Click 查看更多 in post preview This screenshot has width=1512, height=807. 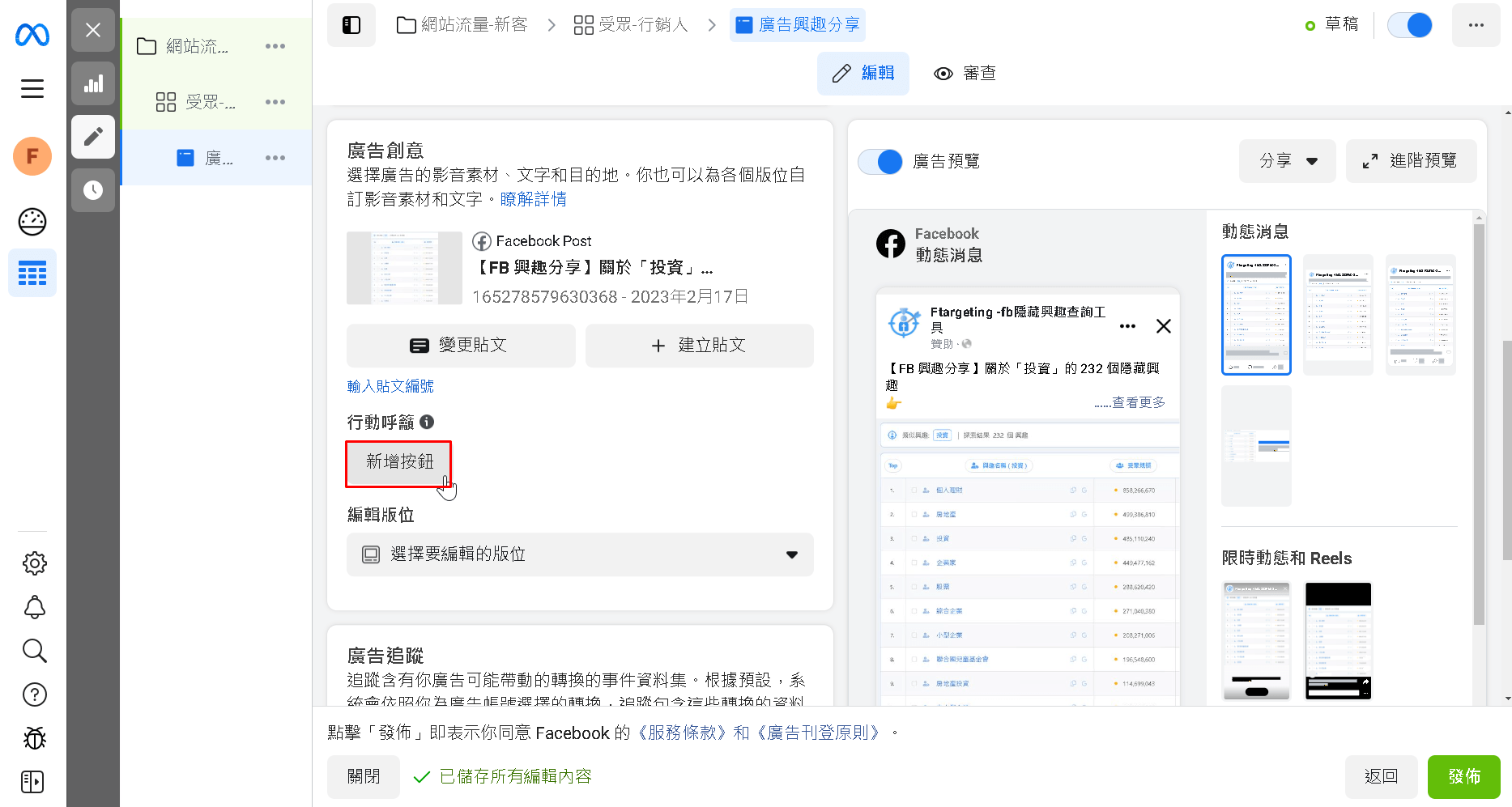click(x=1138, y=402)
